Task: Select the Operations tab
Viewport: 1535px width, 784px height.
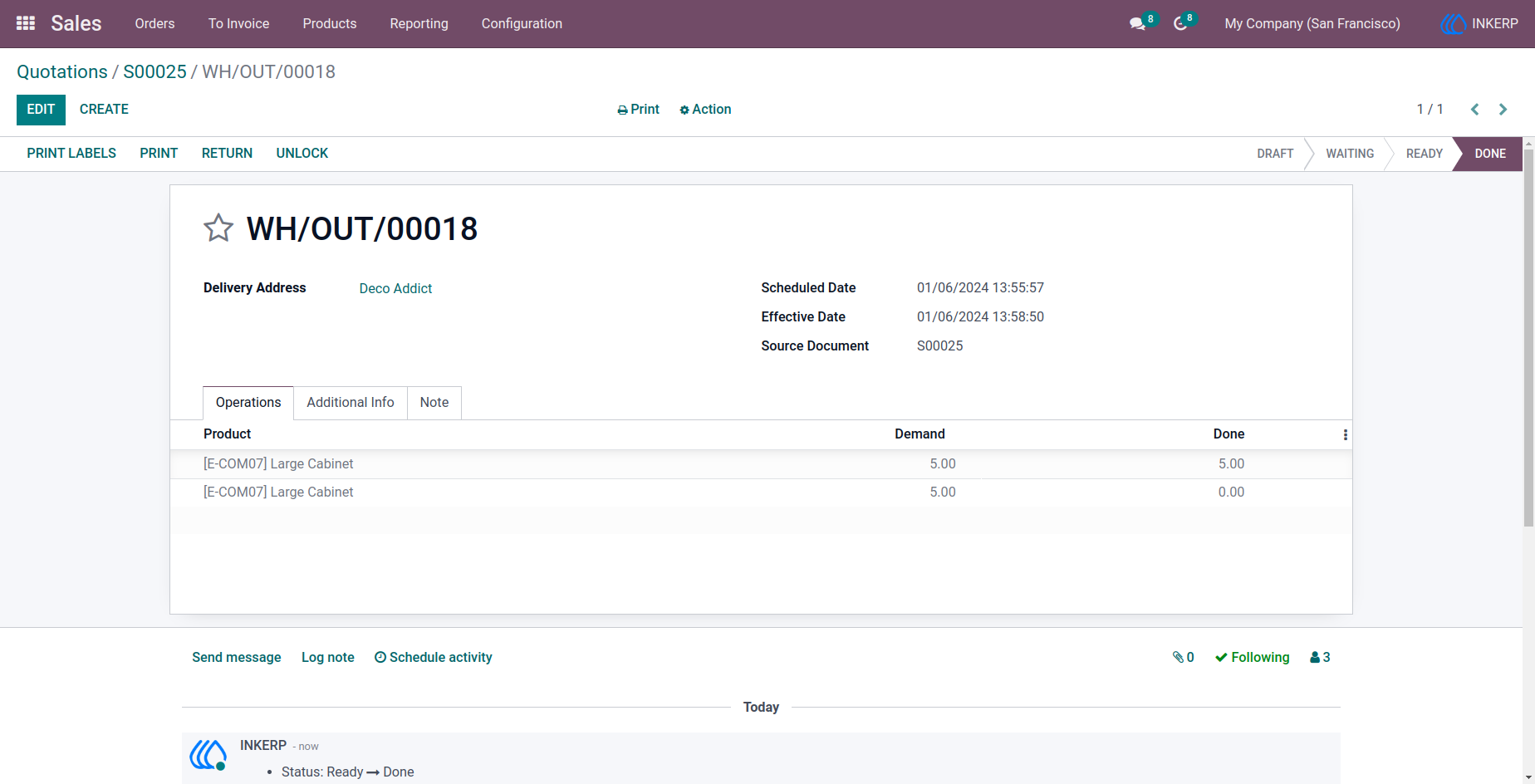Action: click(248, 403)
